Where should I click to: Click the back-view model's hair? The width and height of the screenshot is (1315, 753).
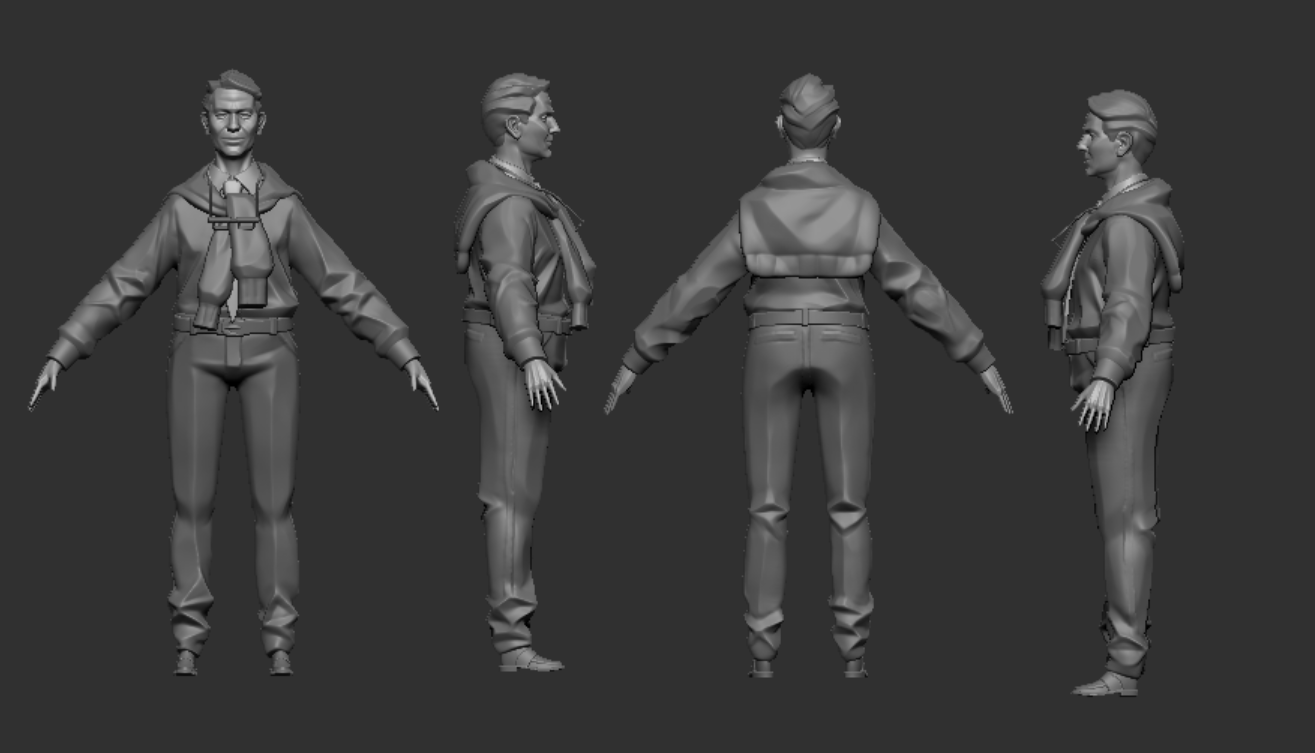[808, 110]
